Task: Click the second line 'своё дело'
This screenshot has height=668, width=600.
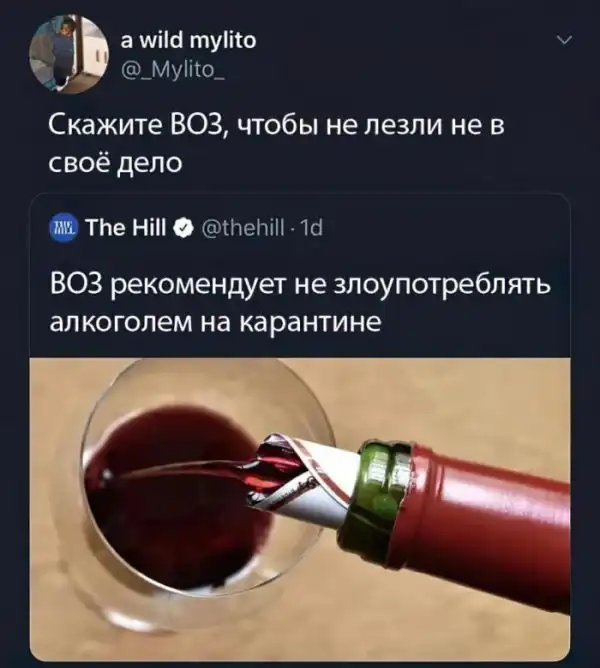Action: point(115,163)
